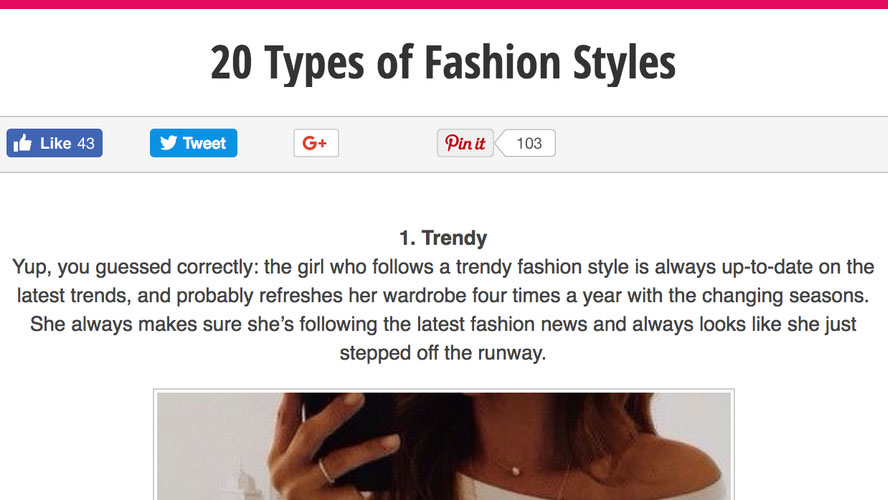The width and height of the screenshot is (888, 500).
Task: Select the "1. Trendy" section heading
Action: [x=443, y=238]
